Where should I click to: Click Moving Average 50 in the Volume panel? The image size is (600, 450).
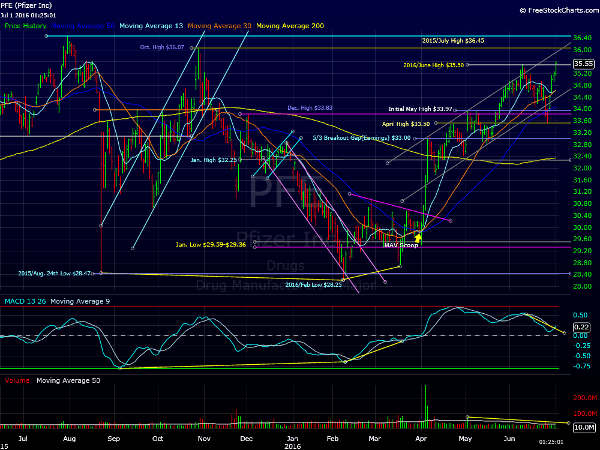[66, 380]
